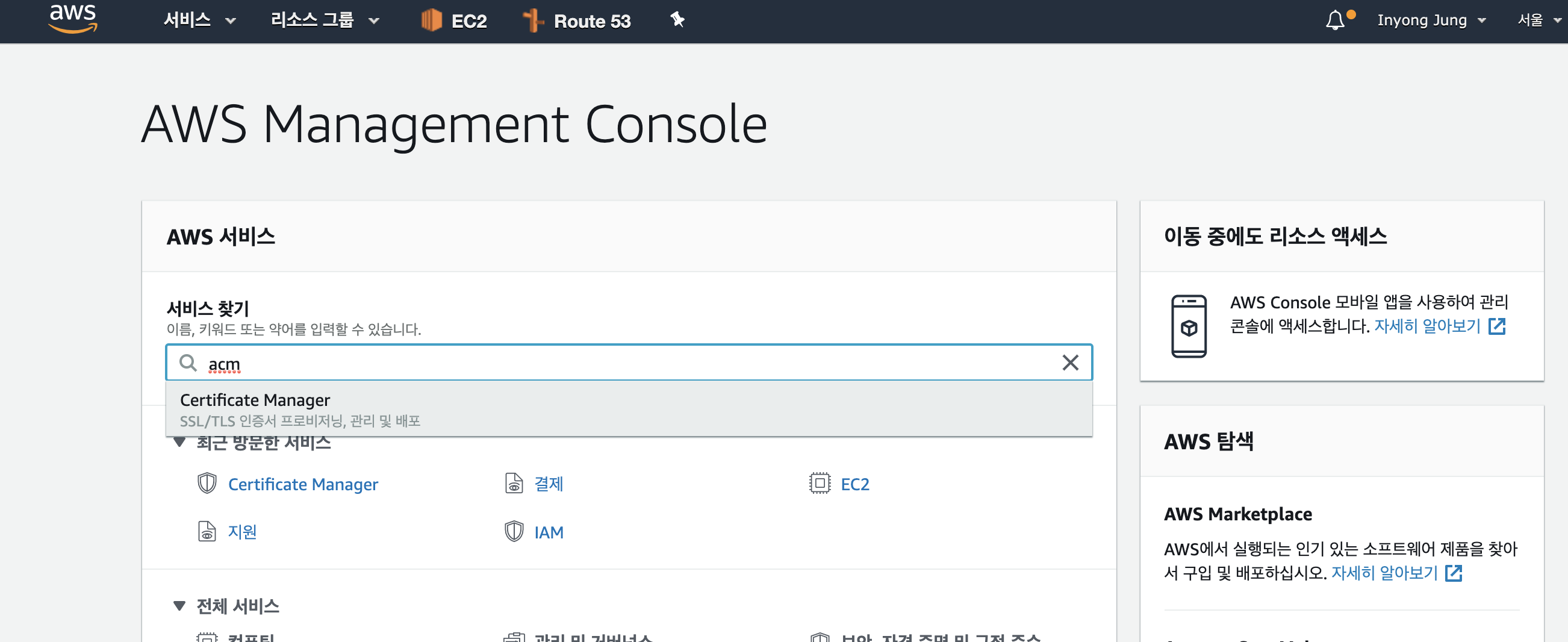This screenshot has height=642, width=1568.
Task: Open 자세히 알아보기 link for the mobile app
Action: [x=1427, y=327]
